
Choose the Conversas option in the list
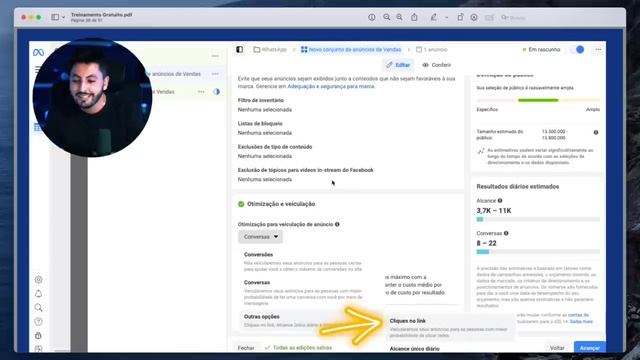coord(302,292)
